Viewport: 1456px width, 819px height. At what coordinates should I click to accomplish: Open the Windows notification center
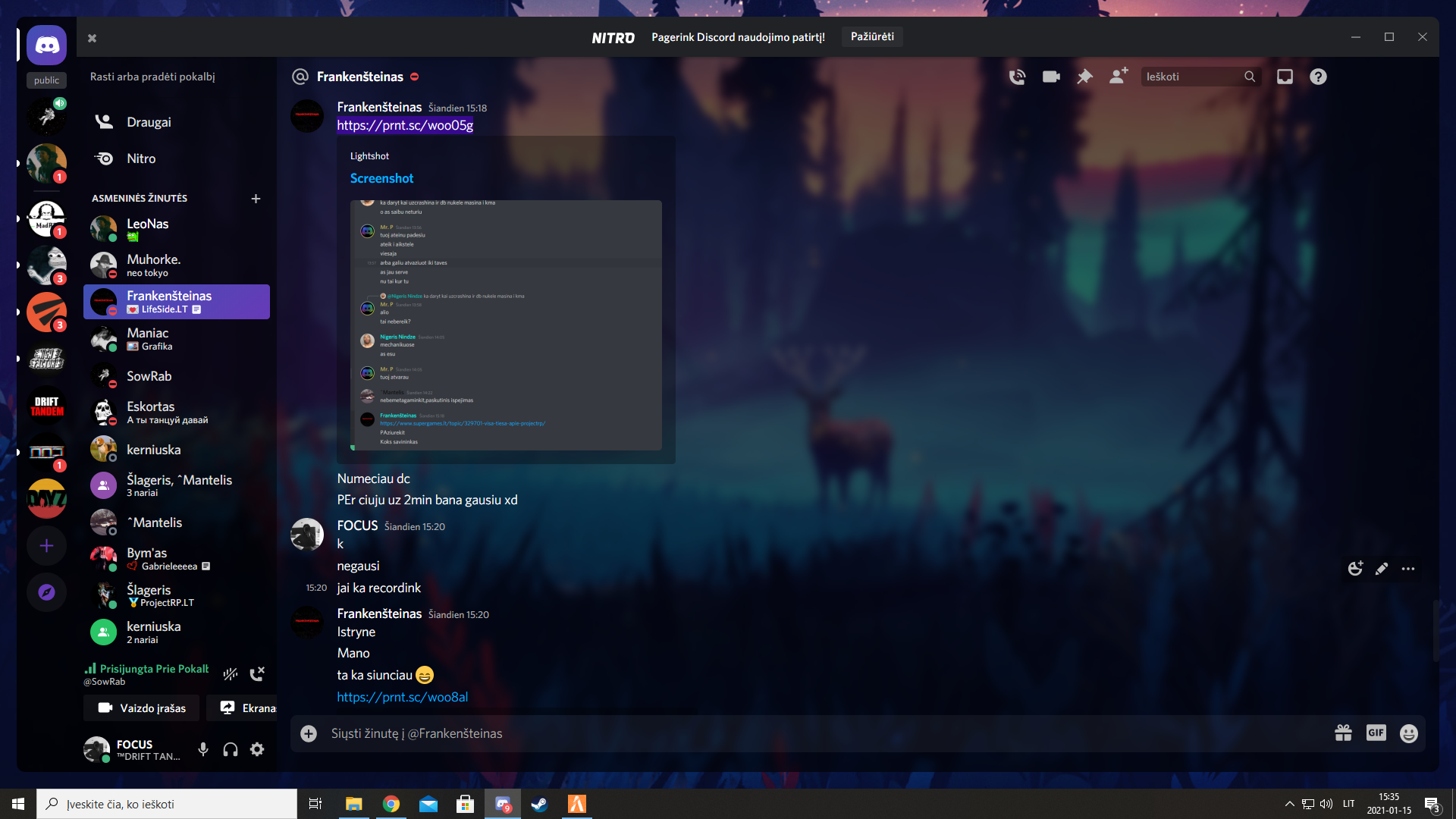(x=1432, y=804)
